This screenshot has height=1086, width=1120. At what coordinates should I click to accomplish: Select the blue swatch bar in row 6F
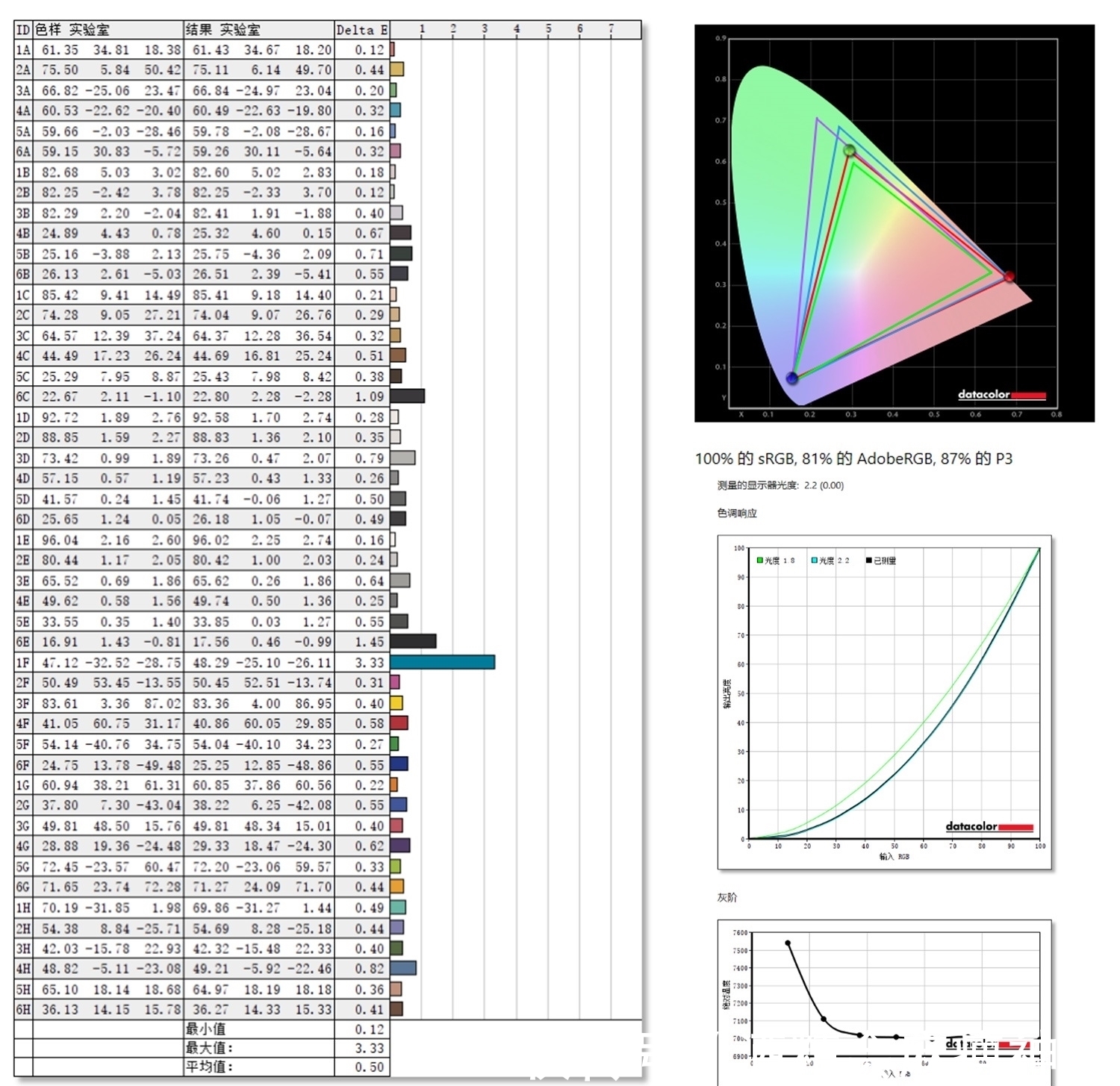399,764
